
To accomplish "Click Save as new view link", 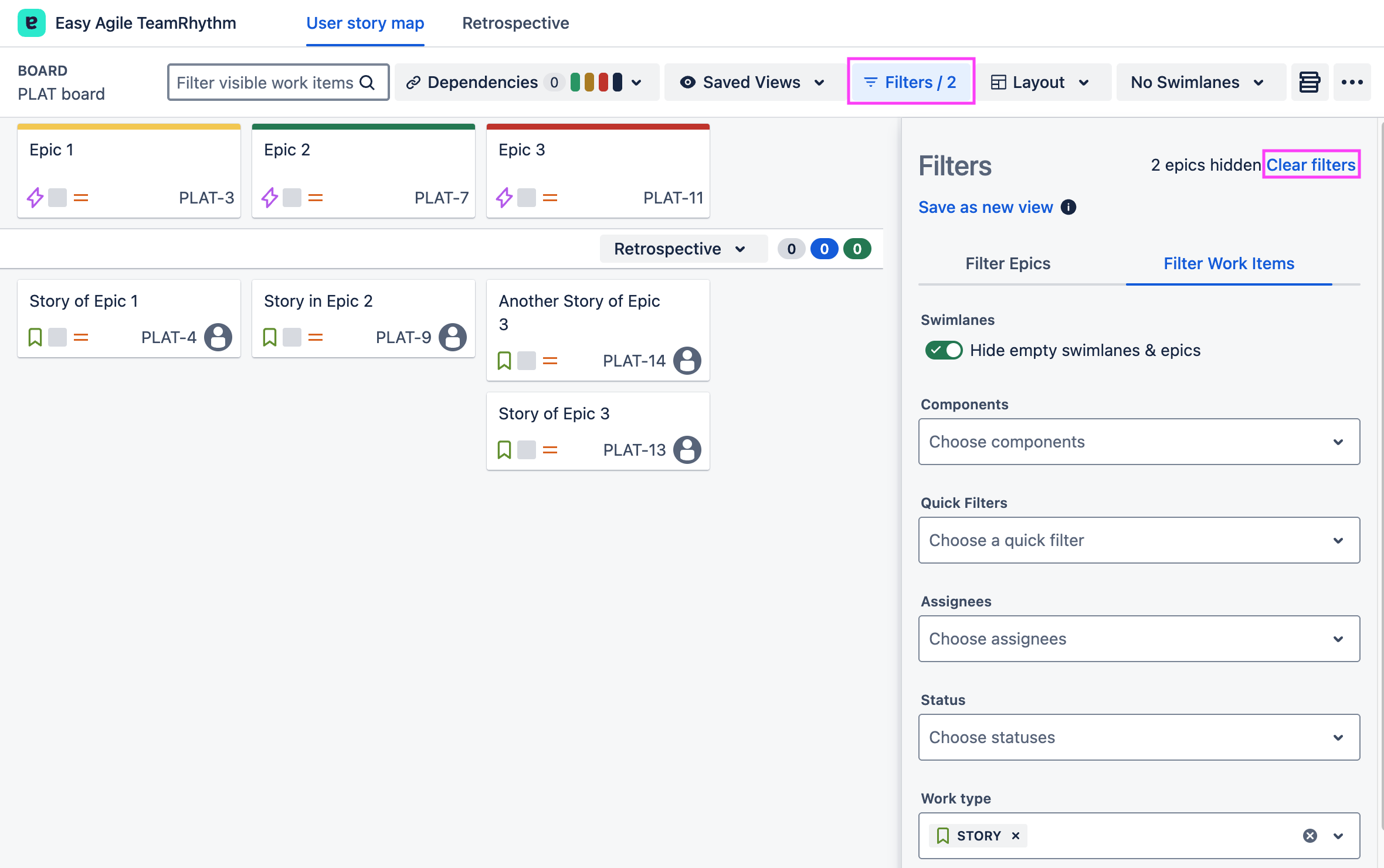I will 985,207.
